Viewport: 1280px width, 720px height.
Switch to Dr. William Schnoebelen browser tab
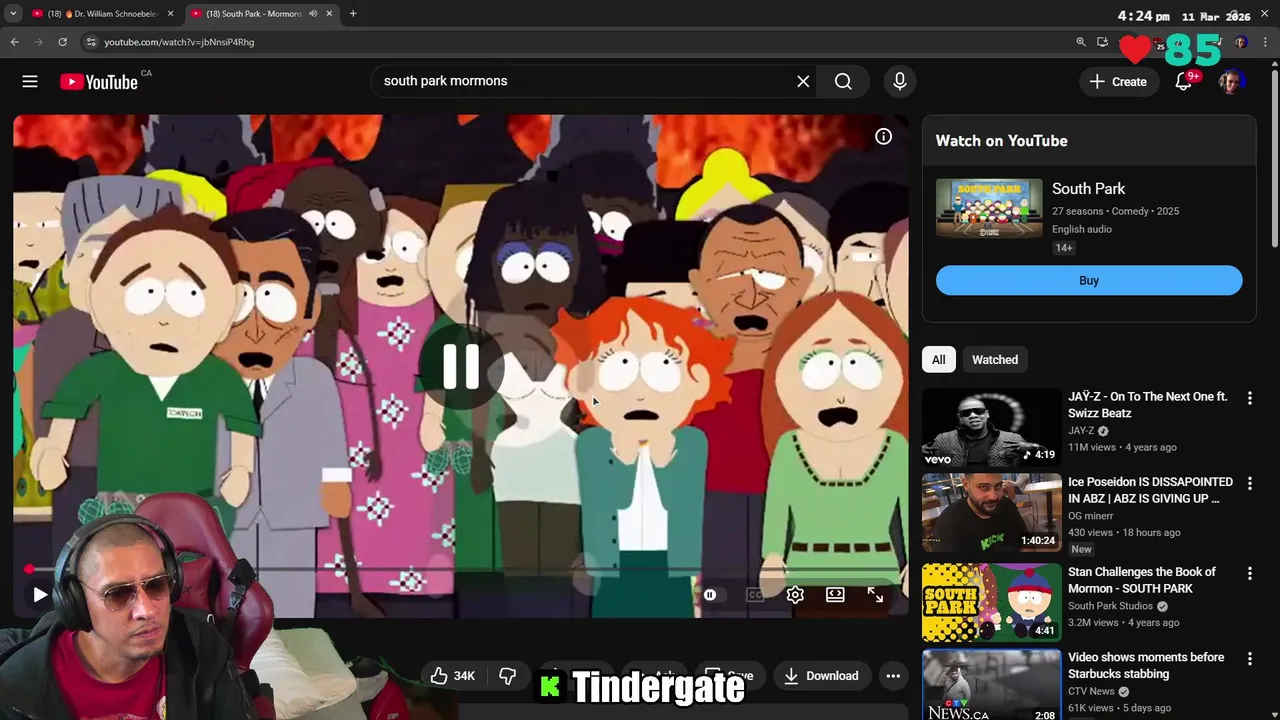tap(102, 14)
